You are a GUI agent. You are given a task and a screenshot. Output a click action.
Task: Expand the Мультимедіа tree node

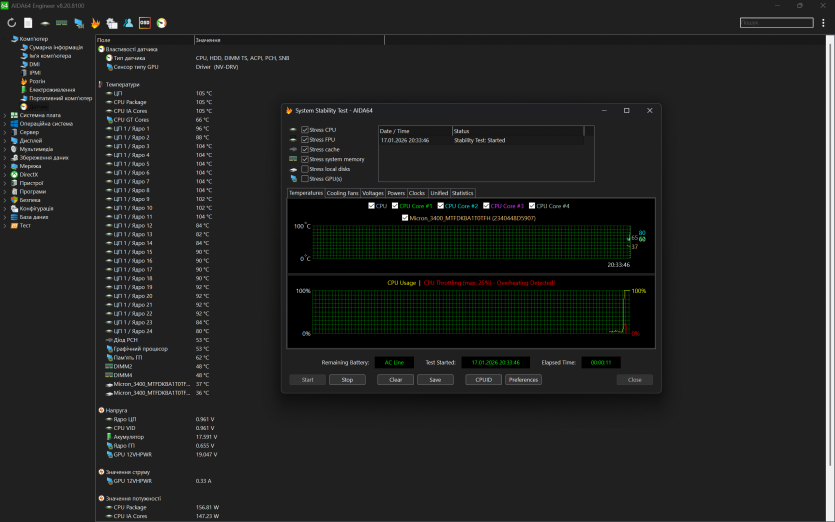(x=4, y=149)
